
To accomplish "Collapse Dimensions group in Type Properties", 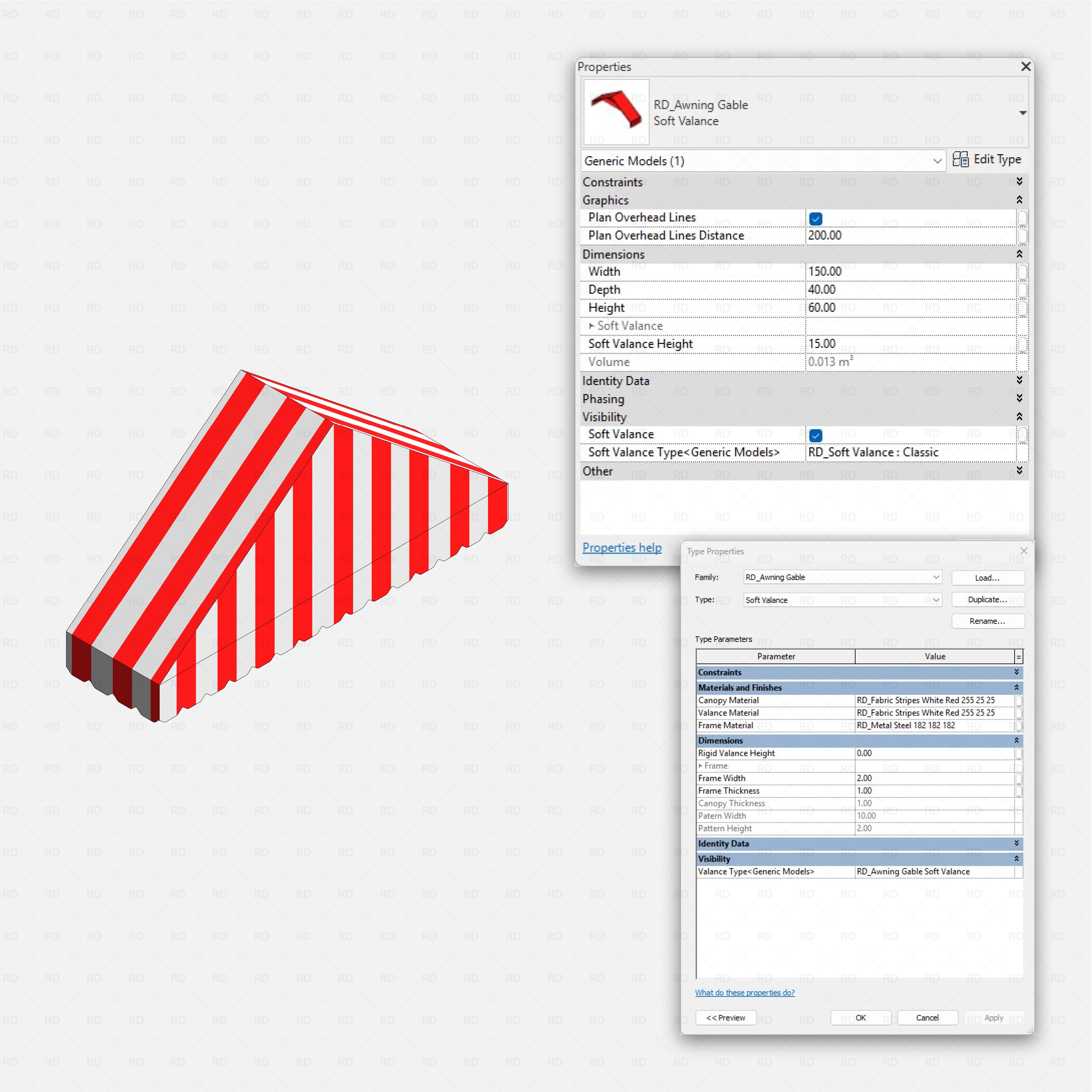I will coord(1016,741).
